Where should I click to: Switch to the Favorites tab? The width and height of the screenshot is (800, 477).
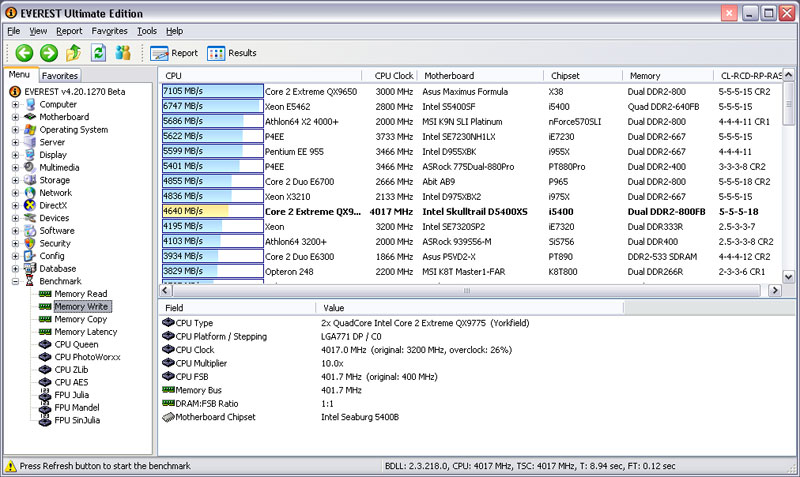pyautogui.click(x=60, y=76)
